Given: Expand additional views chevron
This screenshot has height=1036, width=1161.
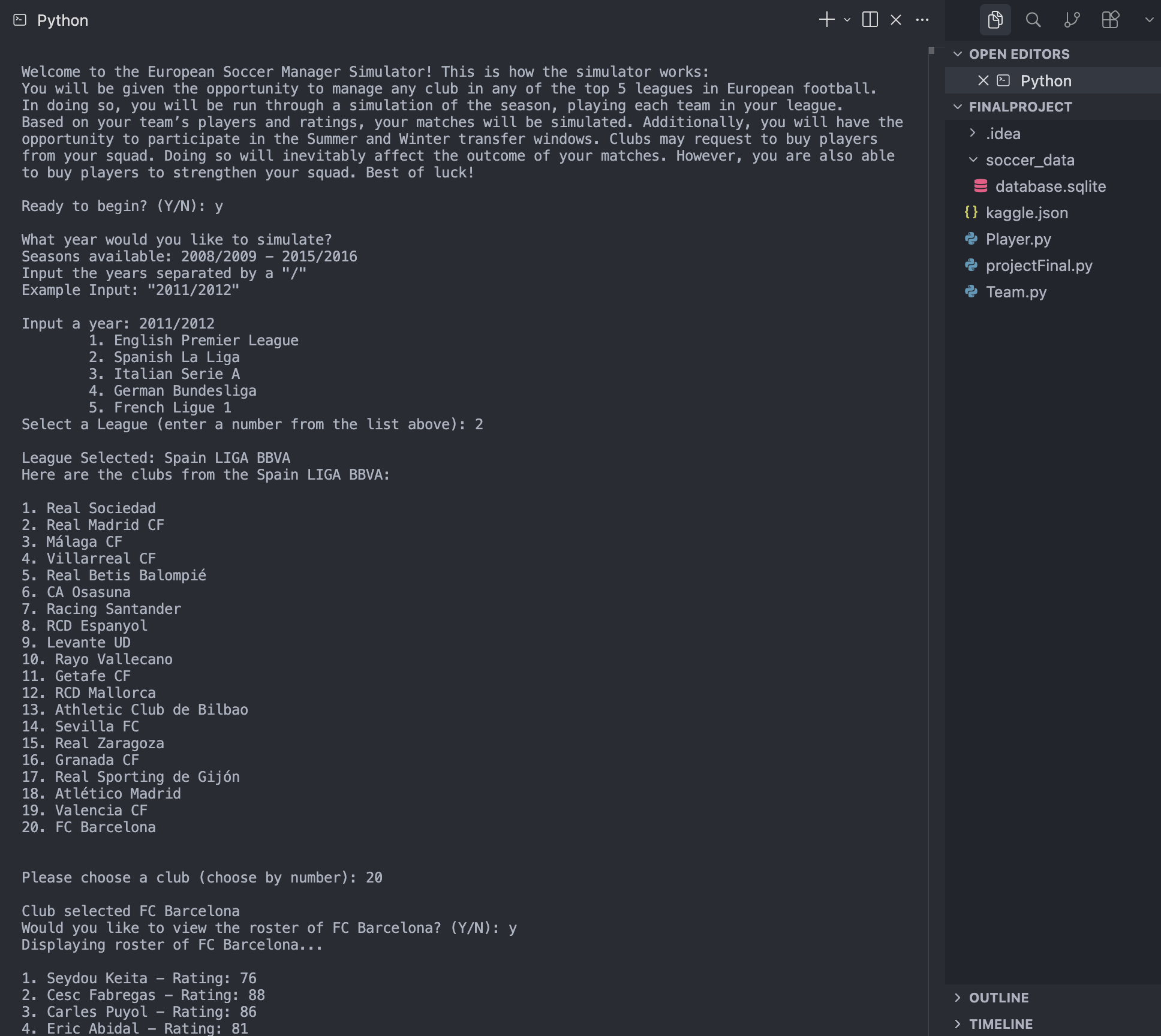Looking at the screenshot, I should (1149, 20).
